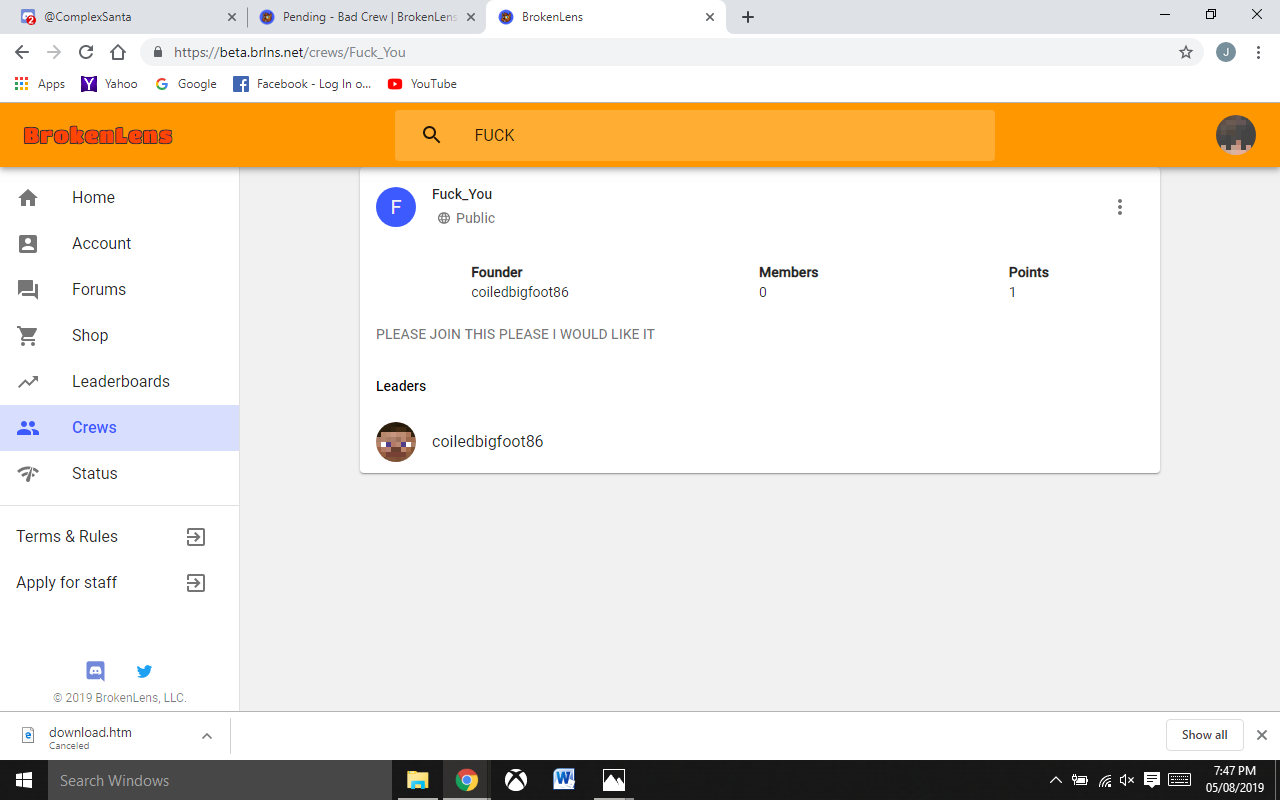Open the crew three-dot options menu
The height and width of the screenshot is (800, 1280).
pos(1120,207)
